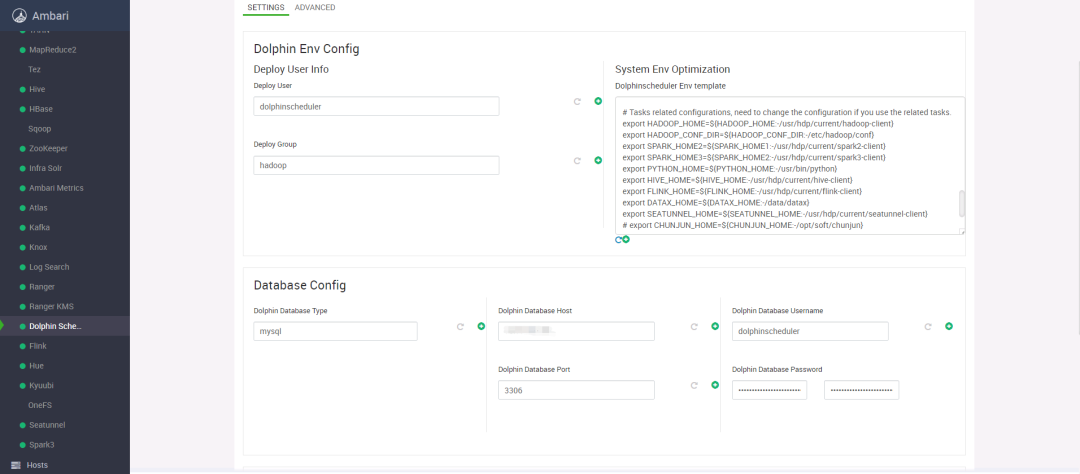Viewport: 1080px width, 474px height.
Task: Click green plus icon beside Dolphin Database Type
Action: pyautogui.click(x=481, y=327)
